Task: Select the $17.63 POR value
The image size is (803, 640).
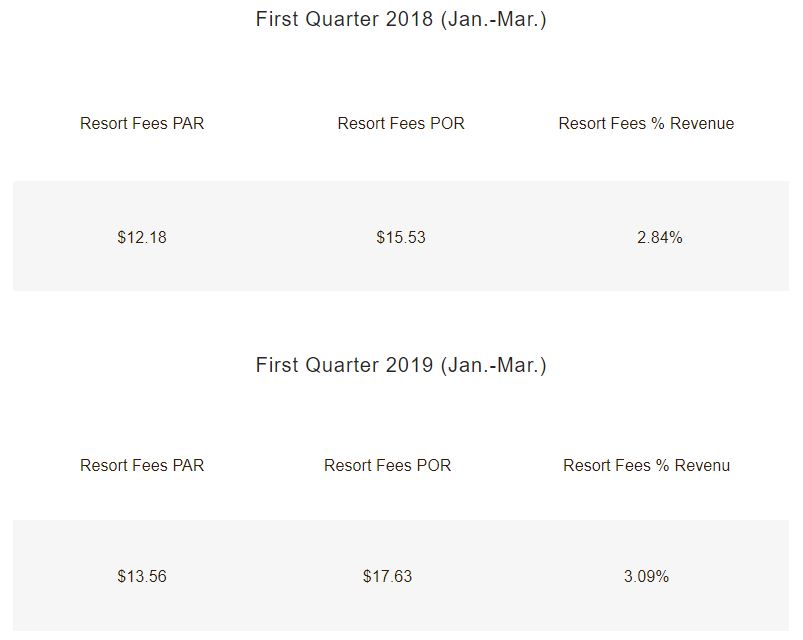Action: [388, 577]
